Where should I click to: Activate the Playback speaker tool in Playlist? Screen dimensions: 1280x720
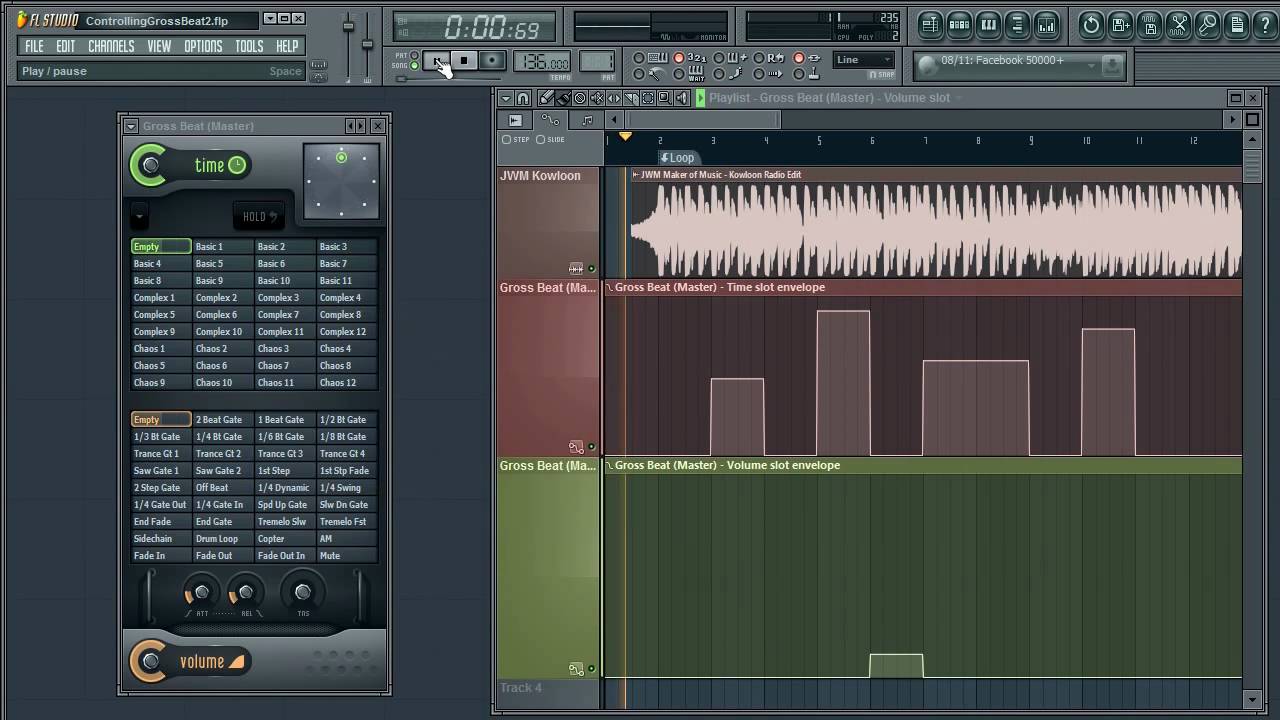682,98
